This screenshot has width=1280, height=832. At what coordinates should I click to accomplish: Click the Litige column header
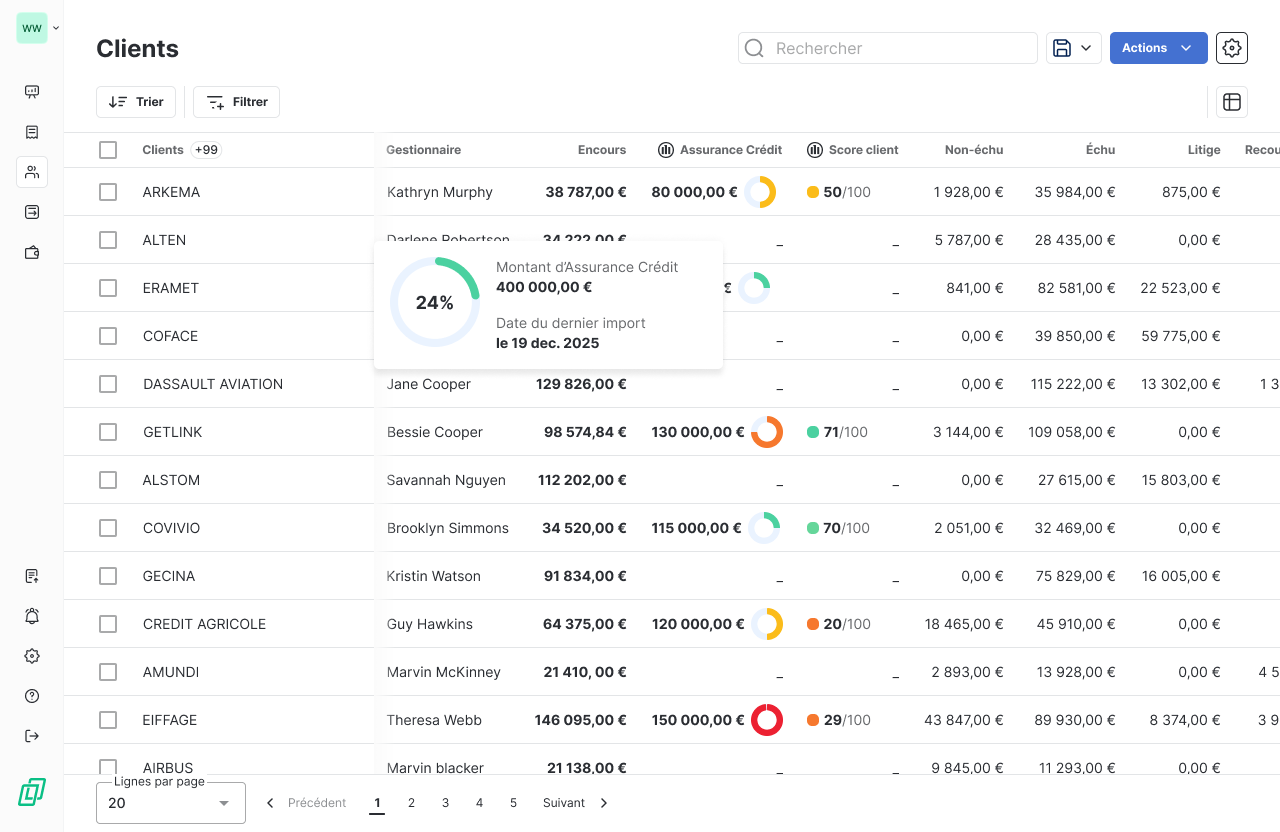tap(1204, 150)
